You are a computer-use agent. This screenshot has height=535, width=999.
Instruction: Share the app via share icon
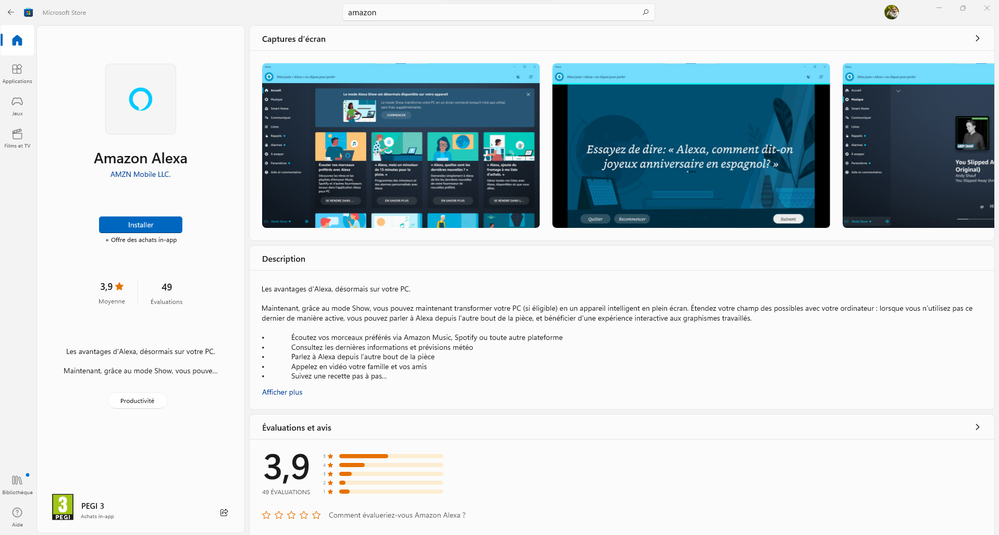click(x=224, y=512)
